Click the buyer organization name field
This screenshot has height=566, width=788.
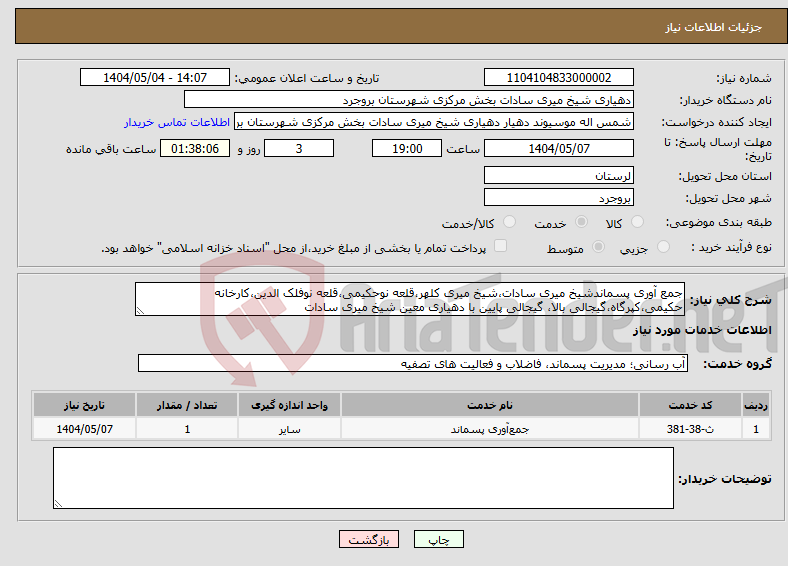(x=409, y=100)
